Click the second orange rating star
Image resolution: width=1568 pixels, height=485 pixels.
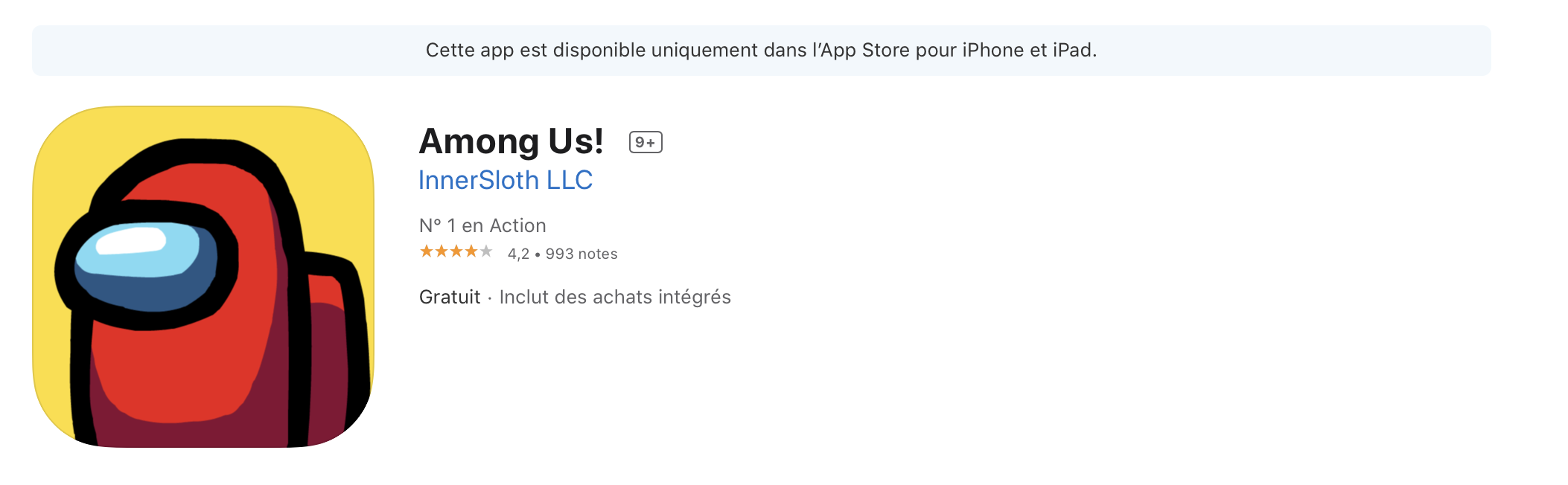[x=442, y=251]
